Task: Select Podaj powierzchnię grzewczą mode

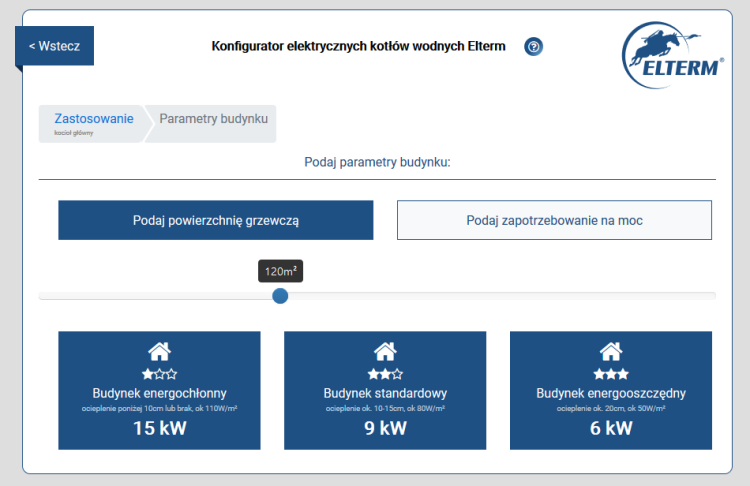Action: click(216, 220)
